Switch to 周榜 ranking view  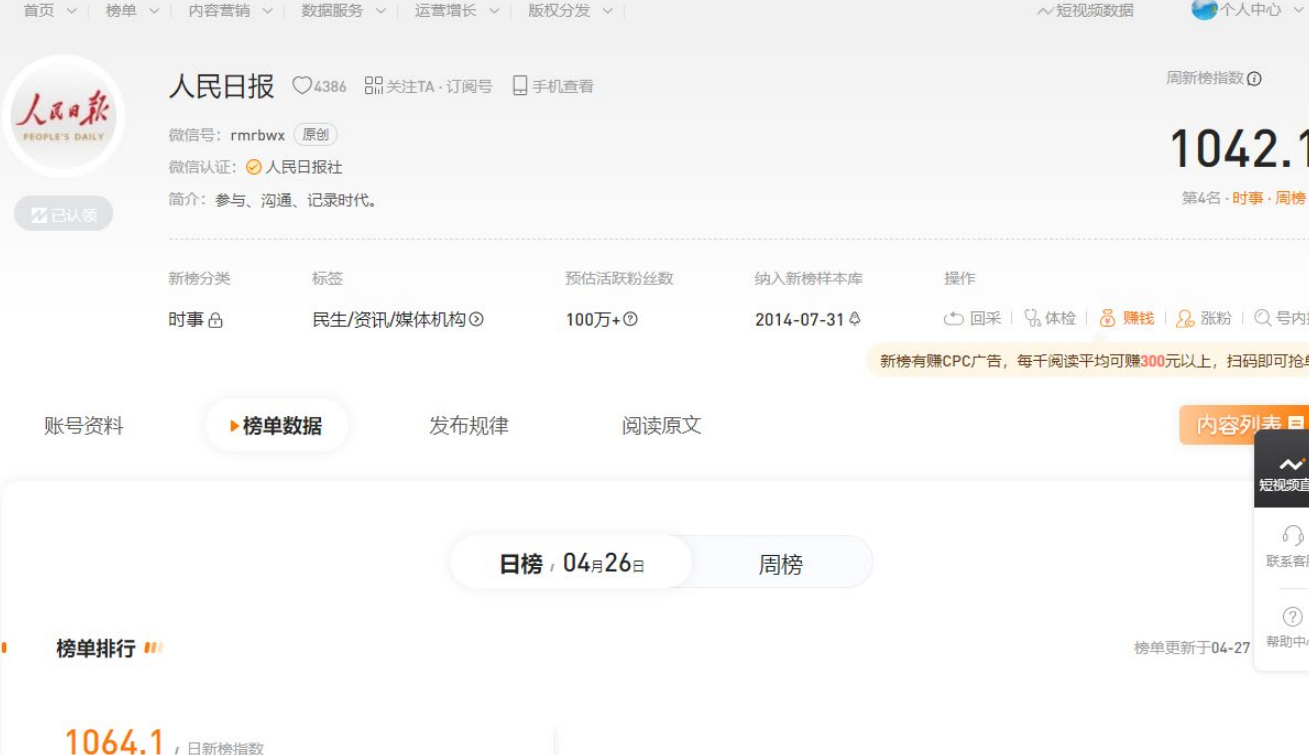pyautogui.click(x=781, y=565)
